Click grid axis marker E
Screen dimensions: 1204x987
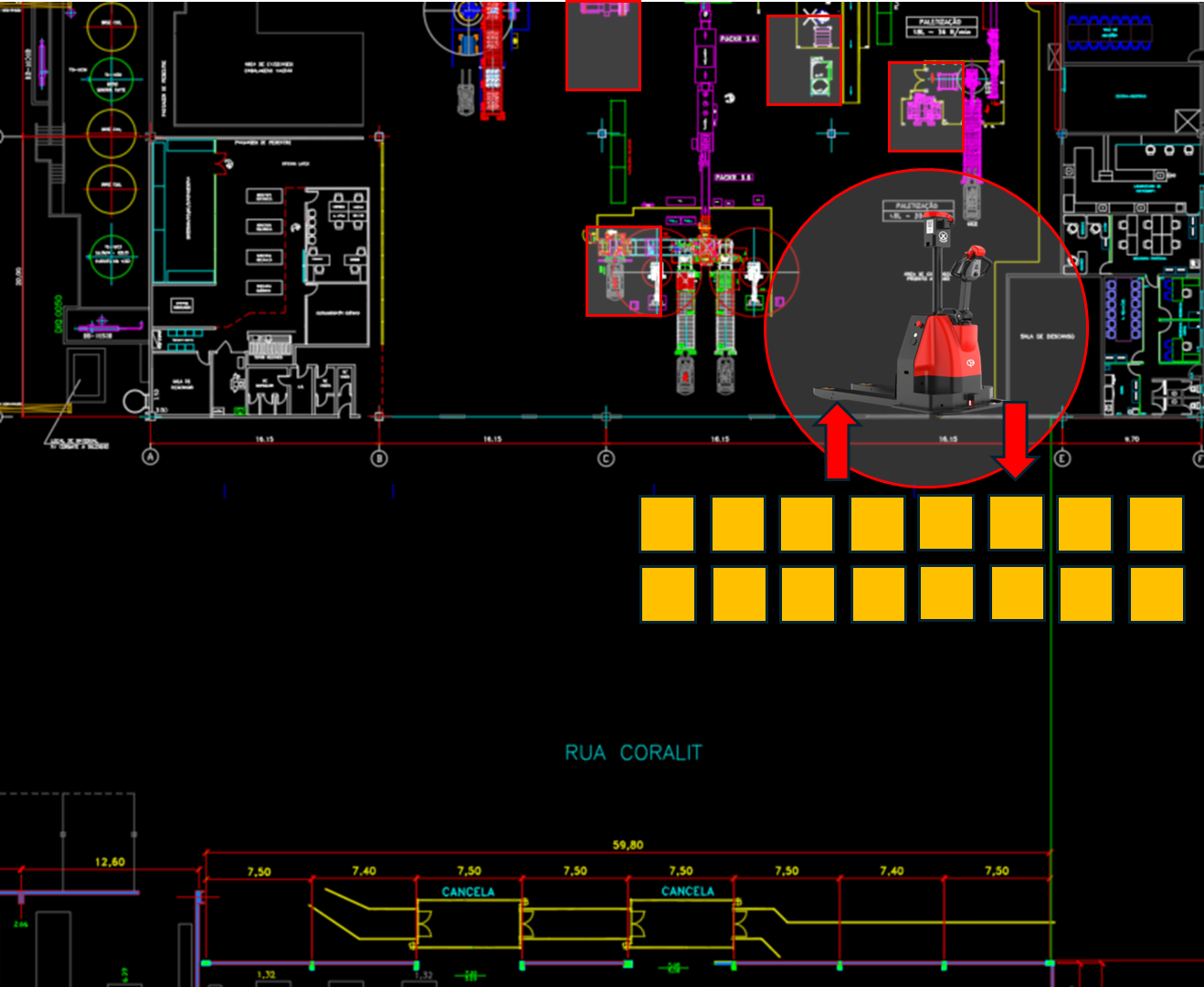1061,457
